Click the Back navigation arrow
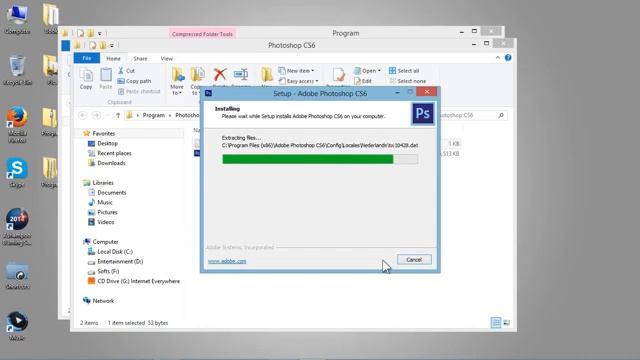Viewport: 640px width, 360px height. click(83, 116)
